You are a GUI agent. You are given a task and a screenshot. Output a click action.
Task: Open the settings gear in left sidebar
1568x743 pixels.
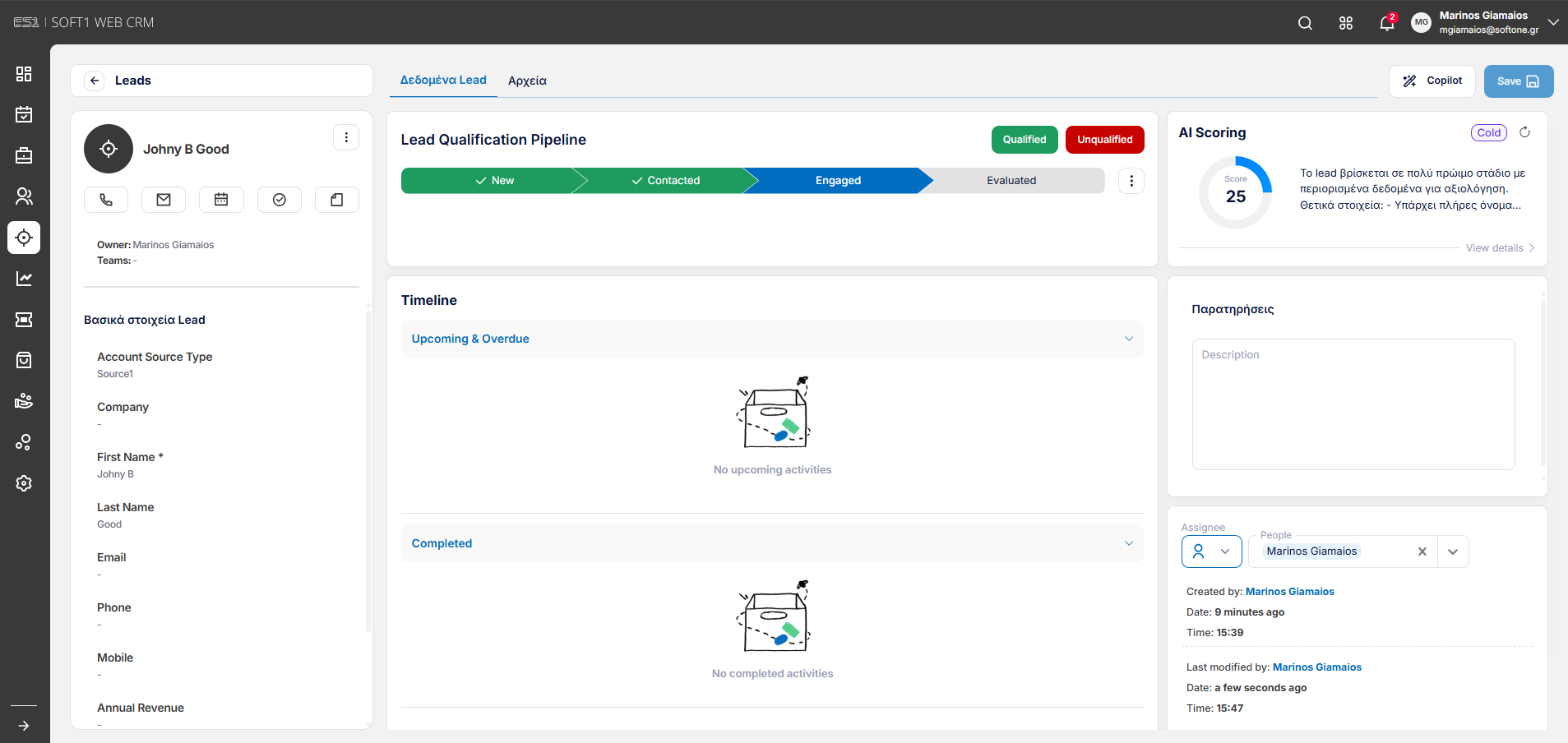tap(24, 483)
